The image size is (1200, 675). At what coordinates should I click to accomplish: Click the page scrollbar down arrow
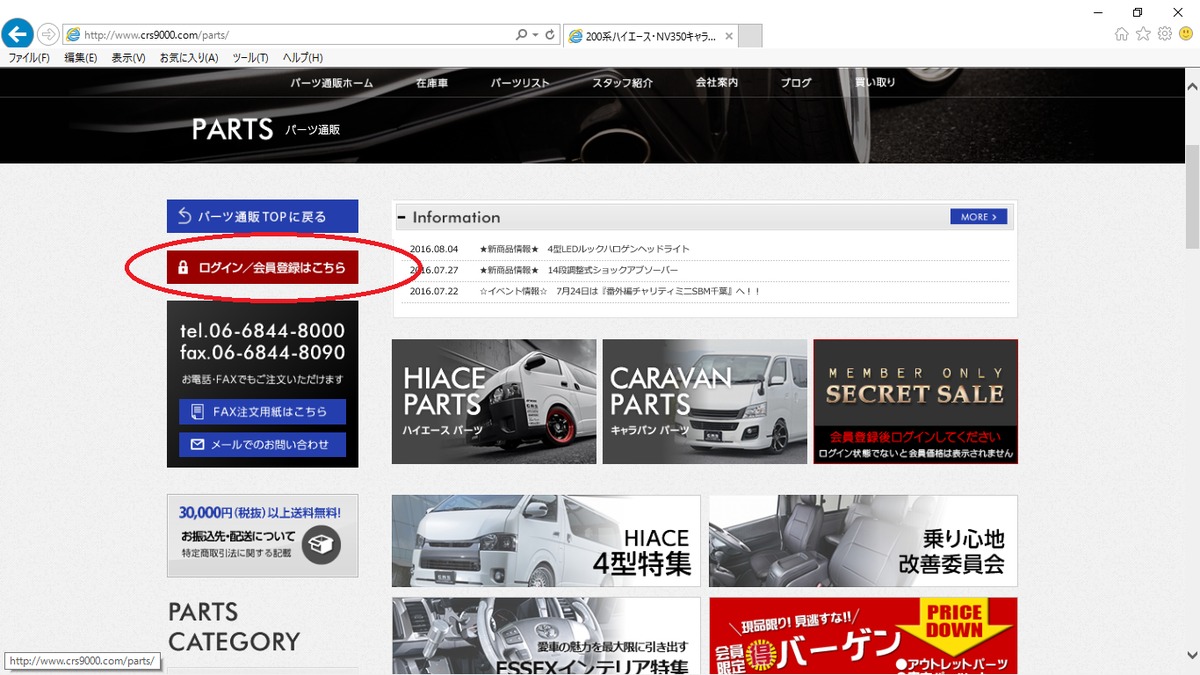1191,656
